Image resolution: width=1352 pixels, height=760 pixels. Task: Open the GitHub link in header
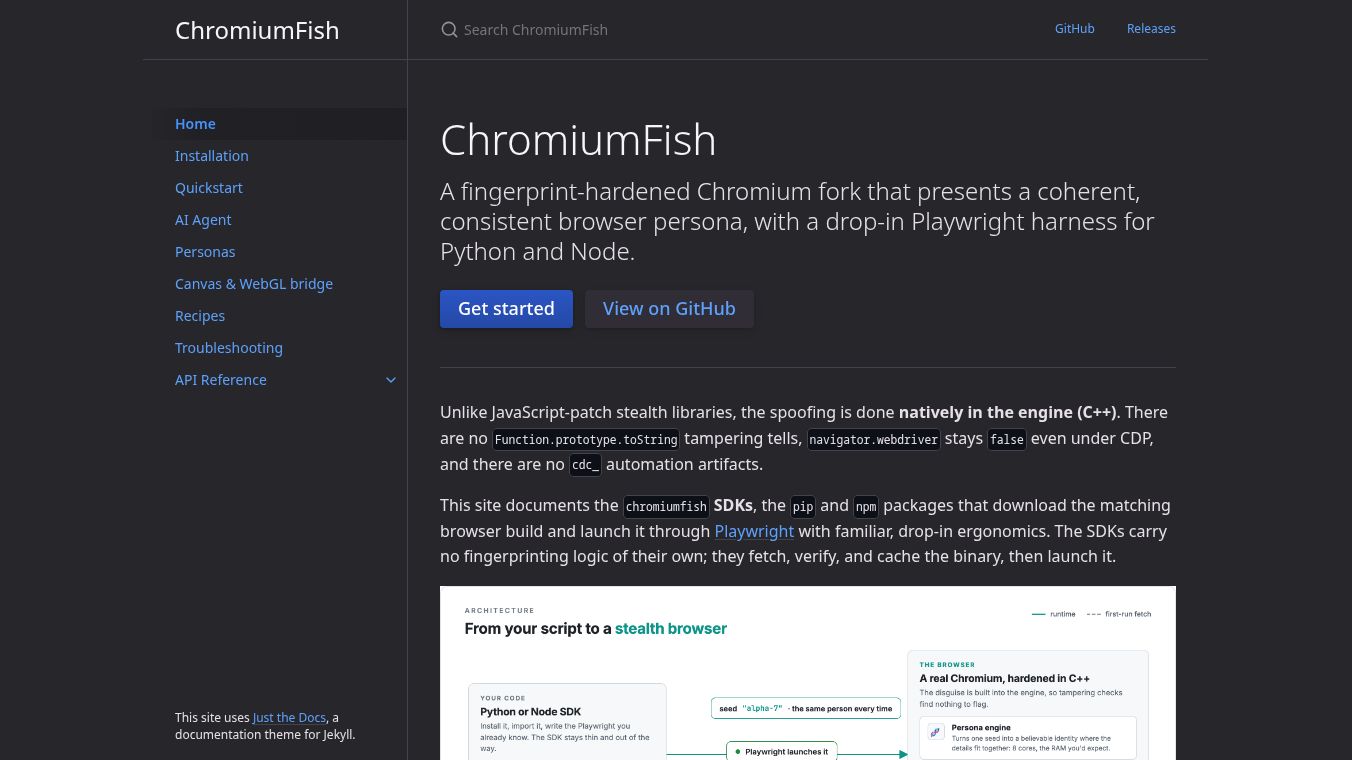click(x=1075, y=29)
